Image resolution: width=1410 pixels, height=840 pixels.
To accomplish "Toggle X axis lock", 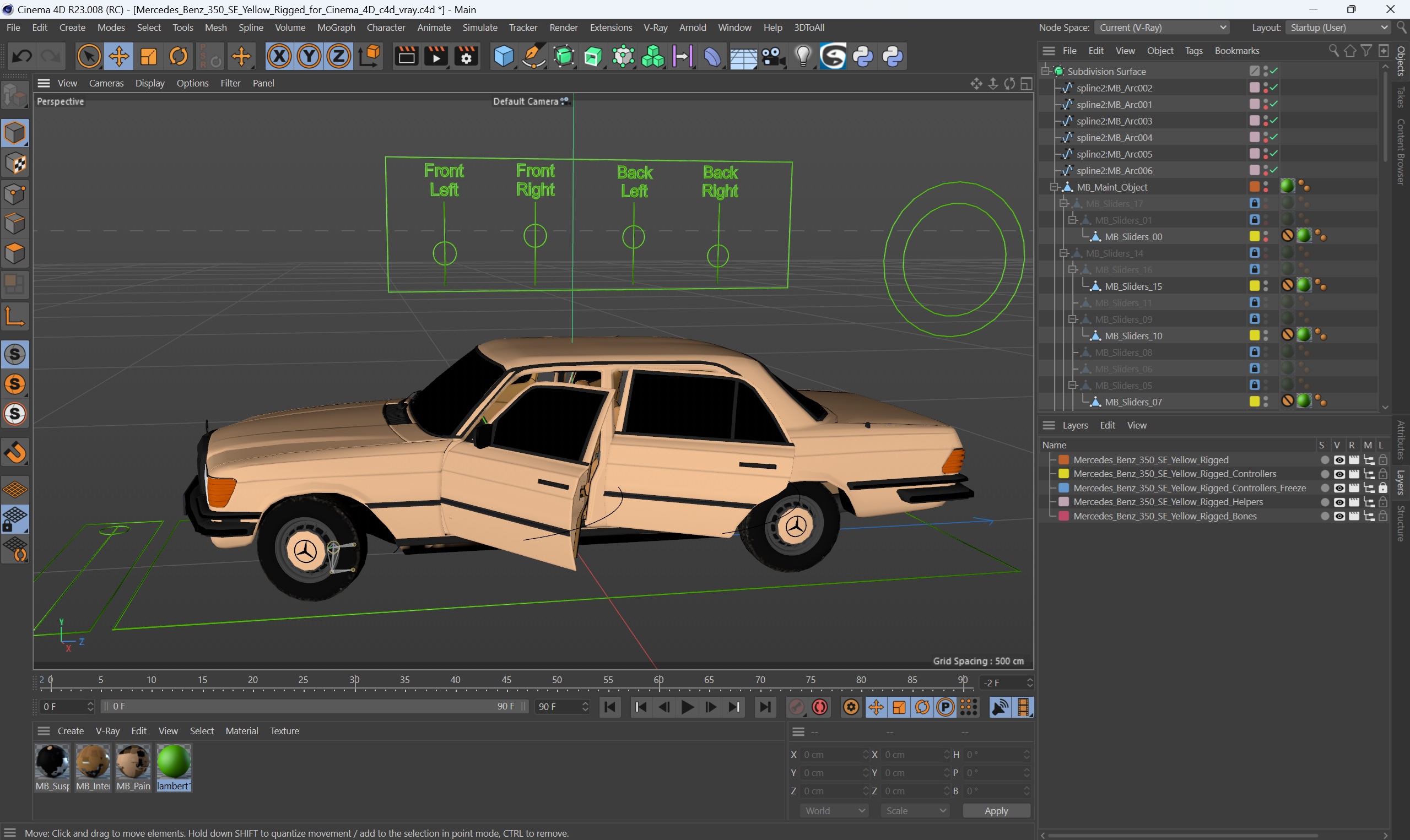I will click(279, 56).
